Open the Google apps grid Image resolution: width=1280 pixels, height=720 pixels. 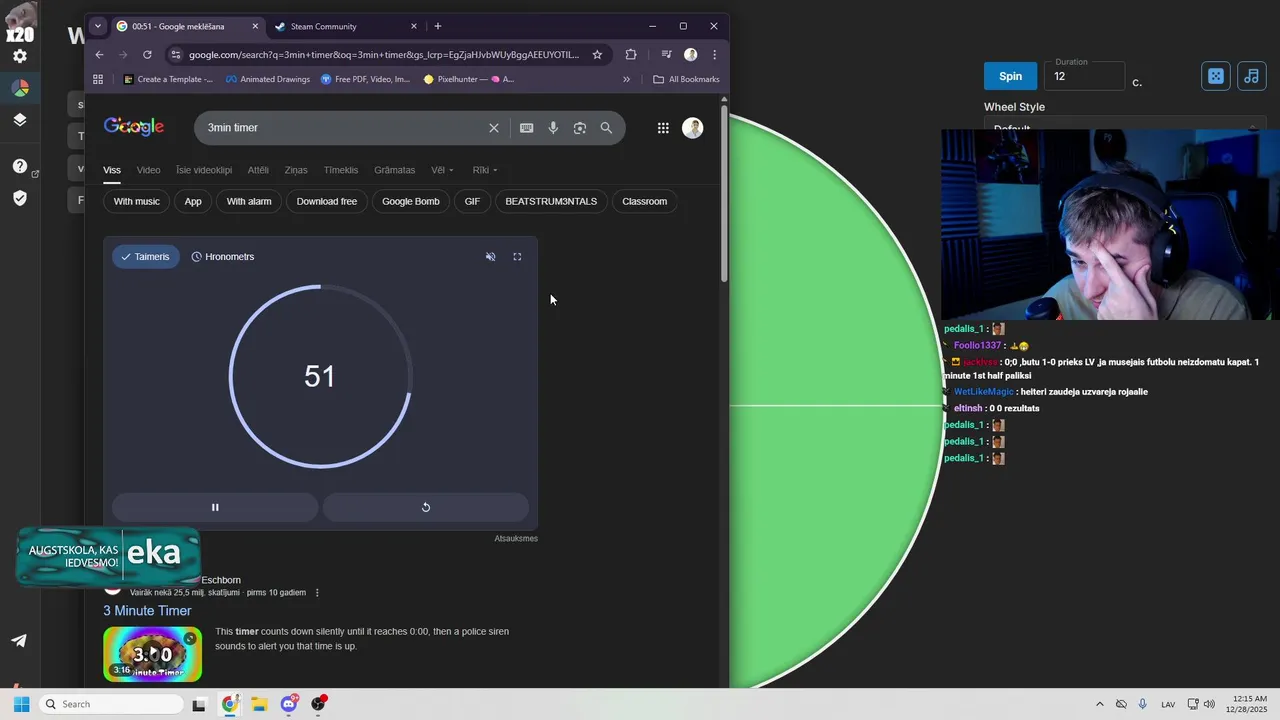click(x=663, y=128)
